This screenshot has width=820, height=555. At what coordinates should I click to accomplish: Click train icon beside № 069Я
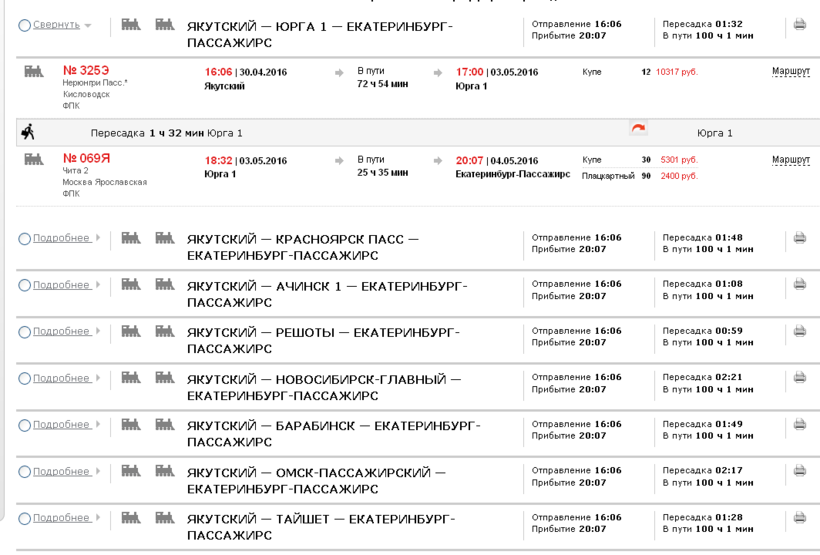pyautogui.click(x=34, y=159)
